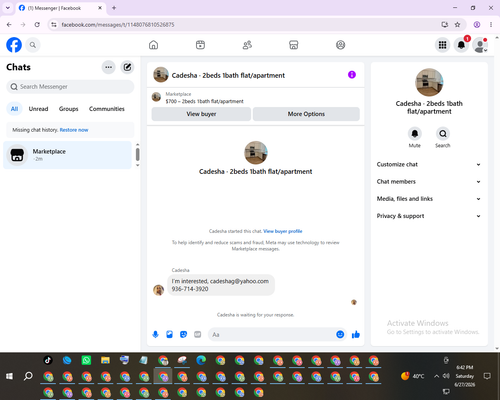Bookmark this page with the star icon
This screenshot has width=500, height=400.
pyautogui.click(x=457, y=25)
